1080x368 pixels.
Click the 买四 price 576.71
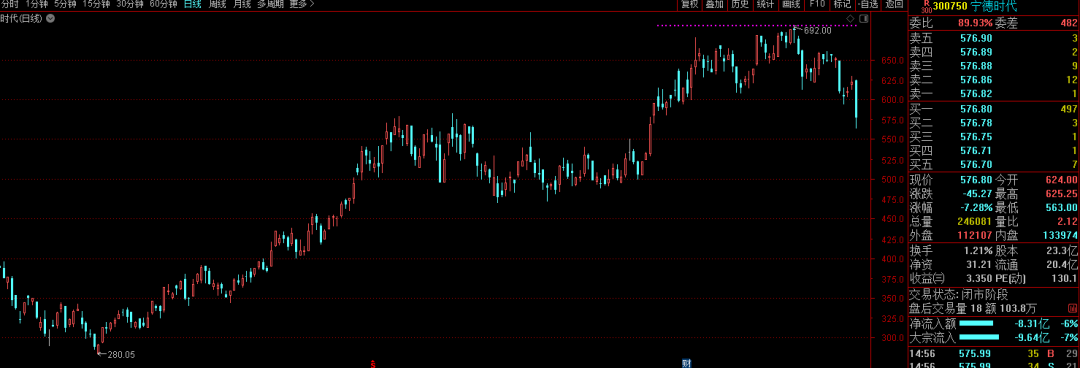976,150
